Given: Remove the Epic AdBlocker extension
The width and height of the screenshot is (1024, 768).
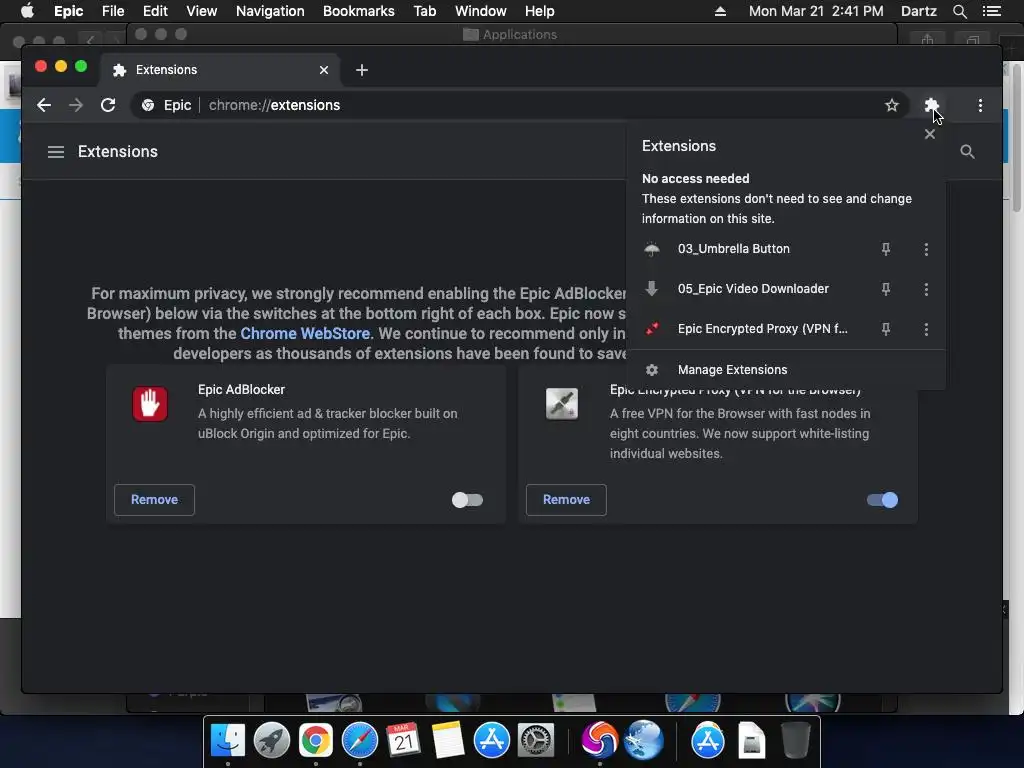Looking at the screenshot, I should pos(154,500).
